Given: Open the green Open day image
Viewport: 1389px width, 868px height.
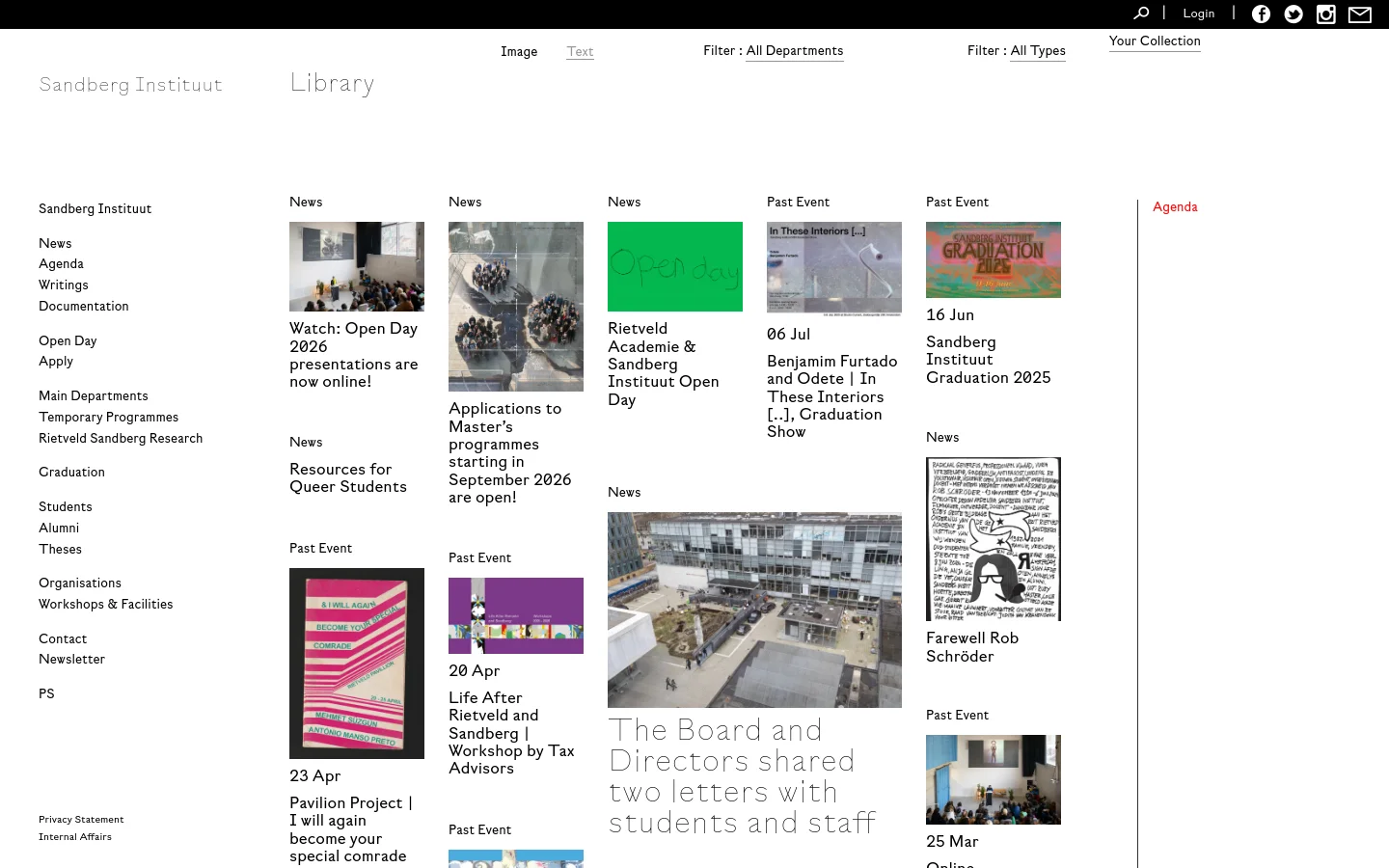Looking at the screenshot, I should point(675,266).
